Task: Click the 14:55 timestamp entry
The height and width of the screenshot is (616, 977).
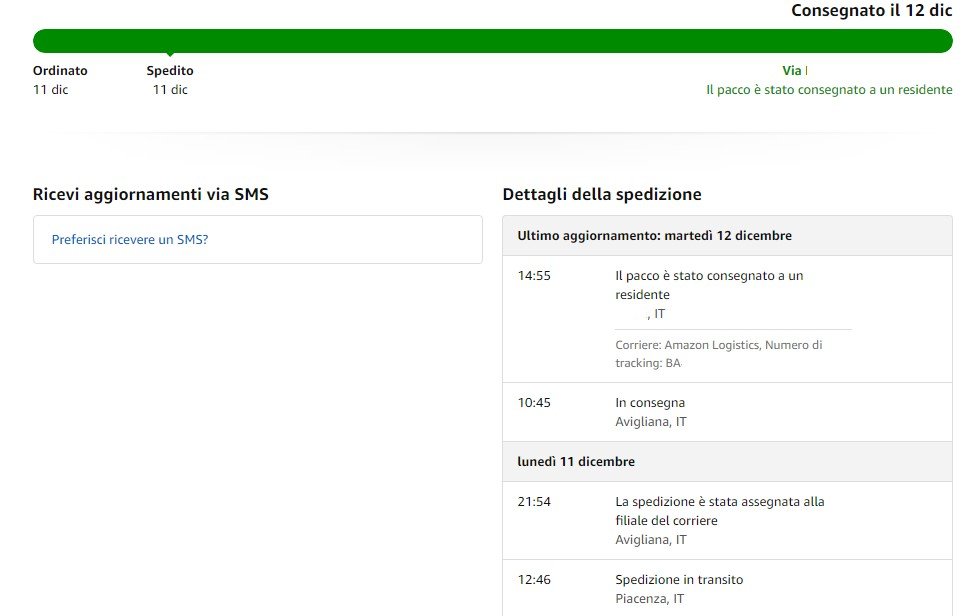Action: point(534,276)
